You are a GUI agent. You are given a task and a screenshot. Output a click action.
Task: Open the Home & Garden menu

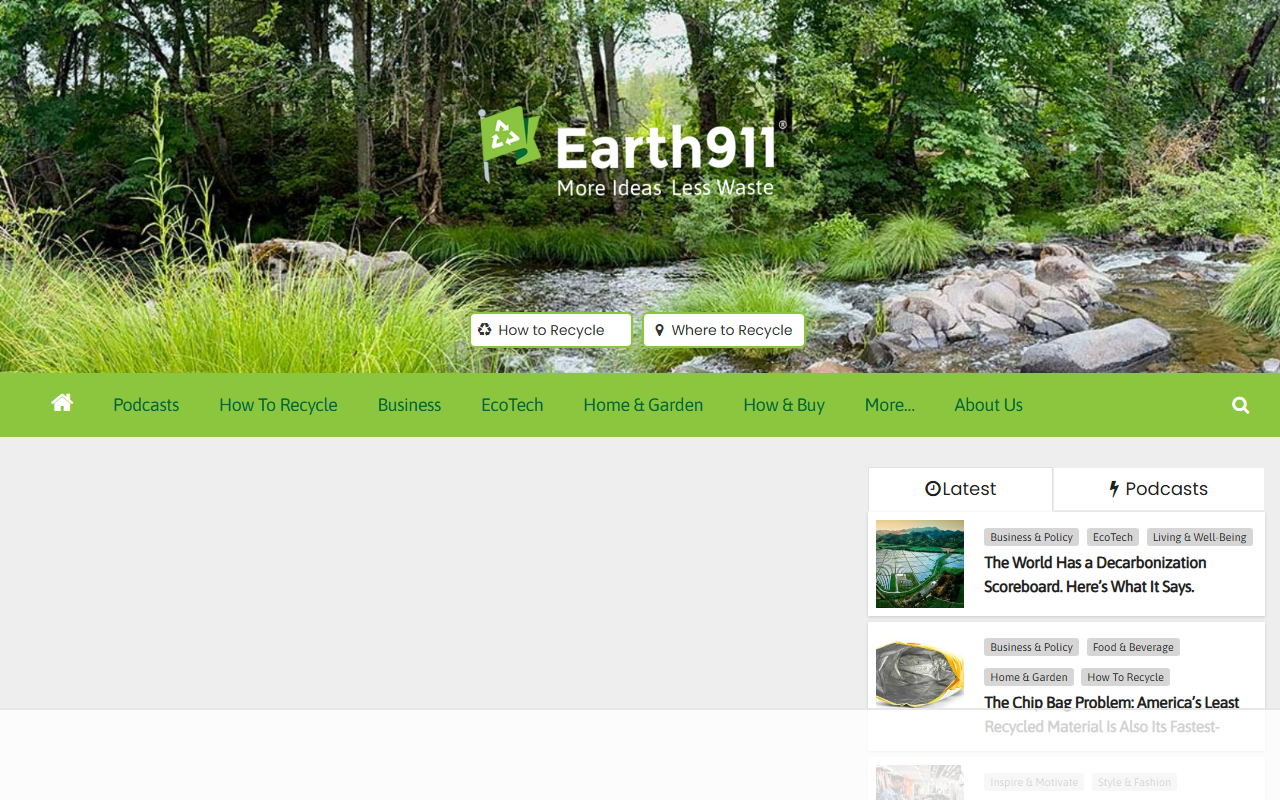643,405
